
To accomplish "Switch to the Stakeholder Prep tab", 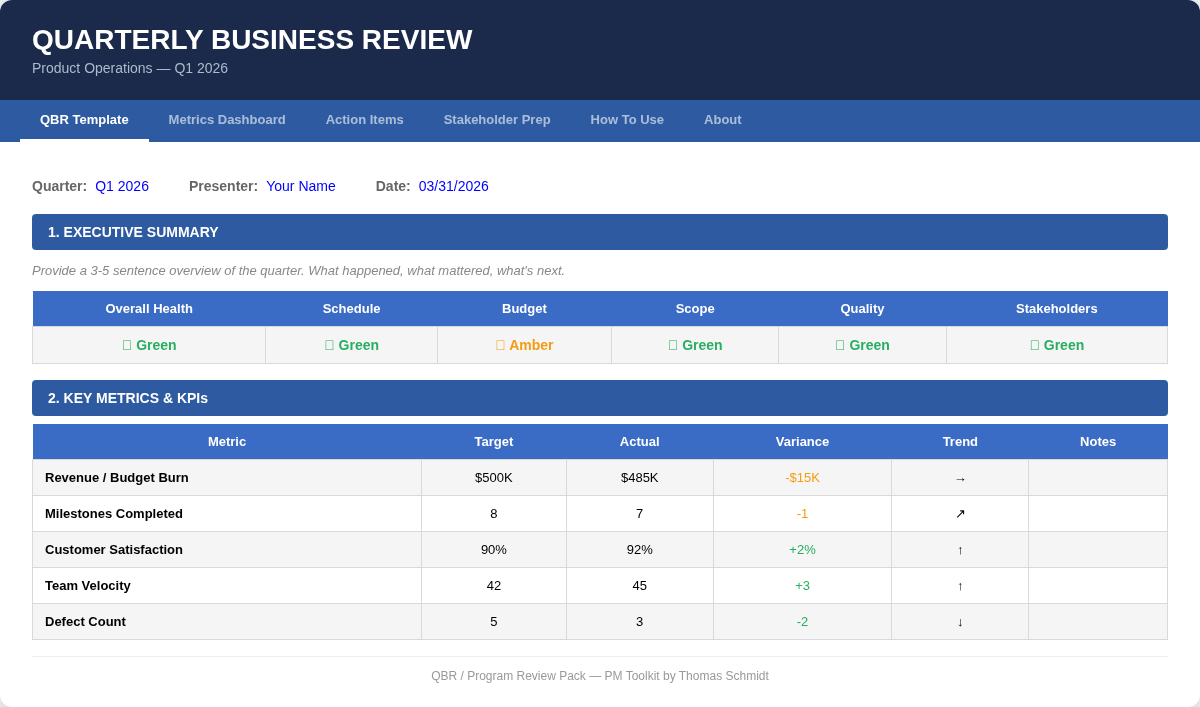I will tap(497, 120).
